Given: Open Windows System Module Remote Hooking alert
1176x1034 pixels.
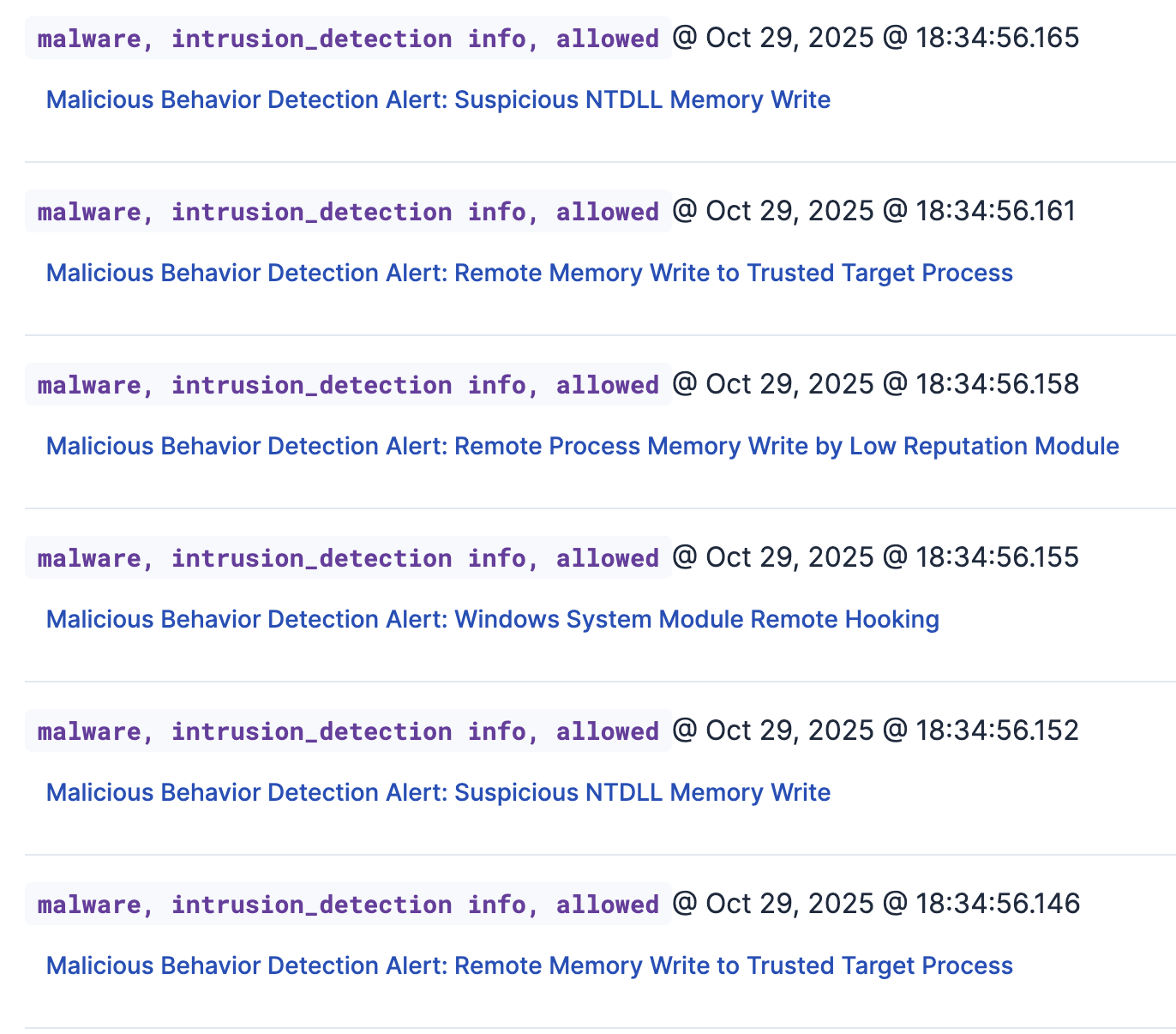Looking at the screenshot, I should (x=492, y=620).
